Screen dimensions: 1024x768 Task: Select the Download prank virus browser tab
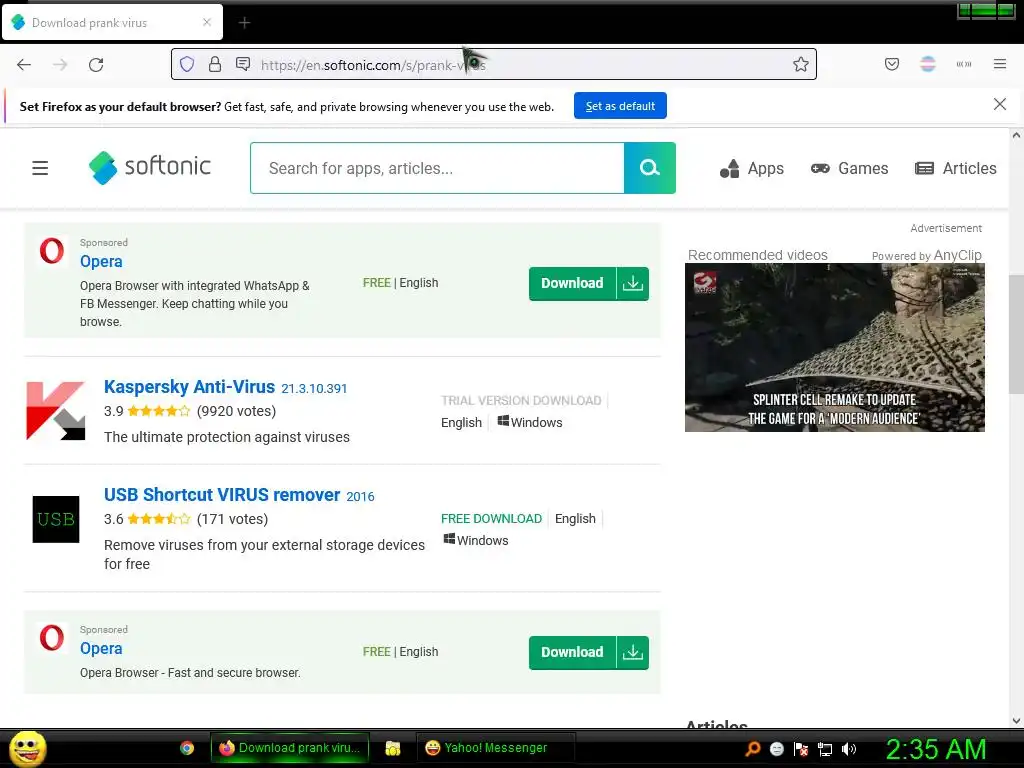coord(112,23)
